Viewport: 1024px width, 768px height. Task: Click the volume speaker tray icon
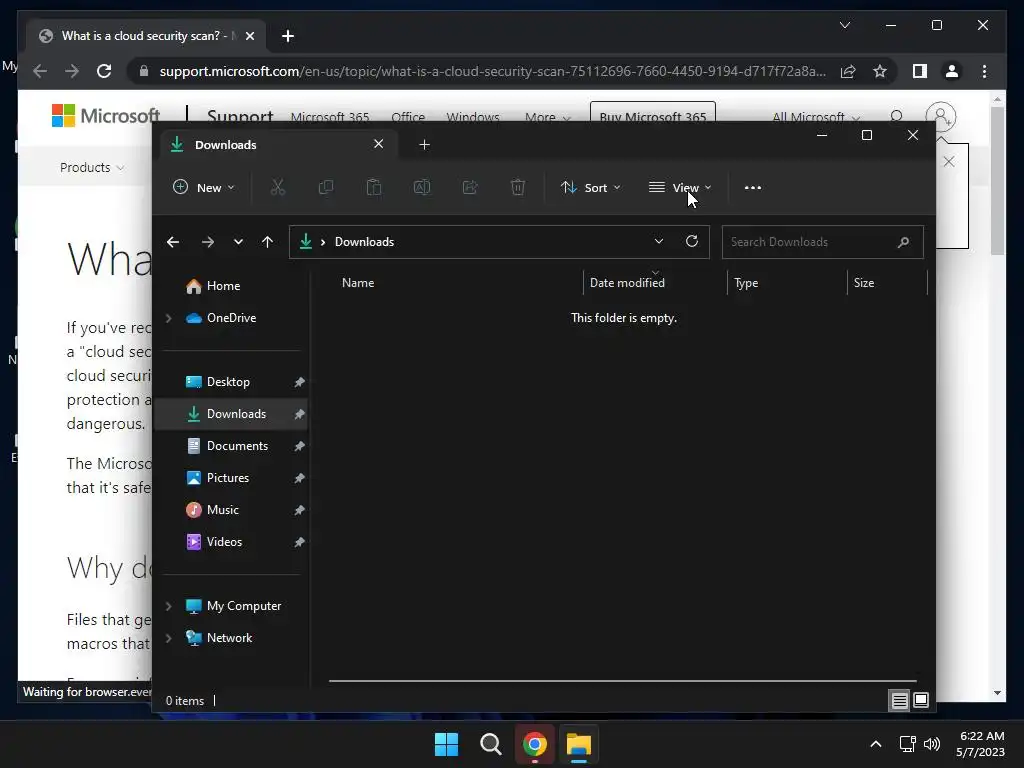click(x=932, y=744)
